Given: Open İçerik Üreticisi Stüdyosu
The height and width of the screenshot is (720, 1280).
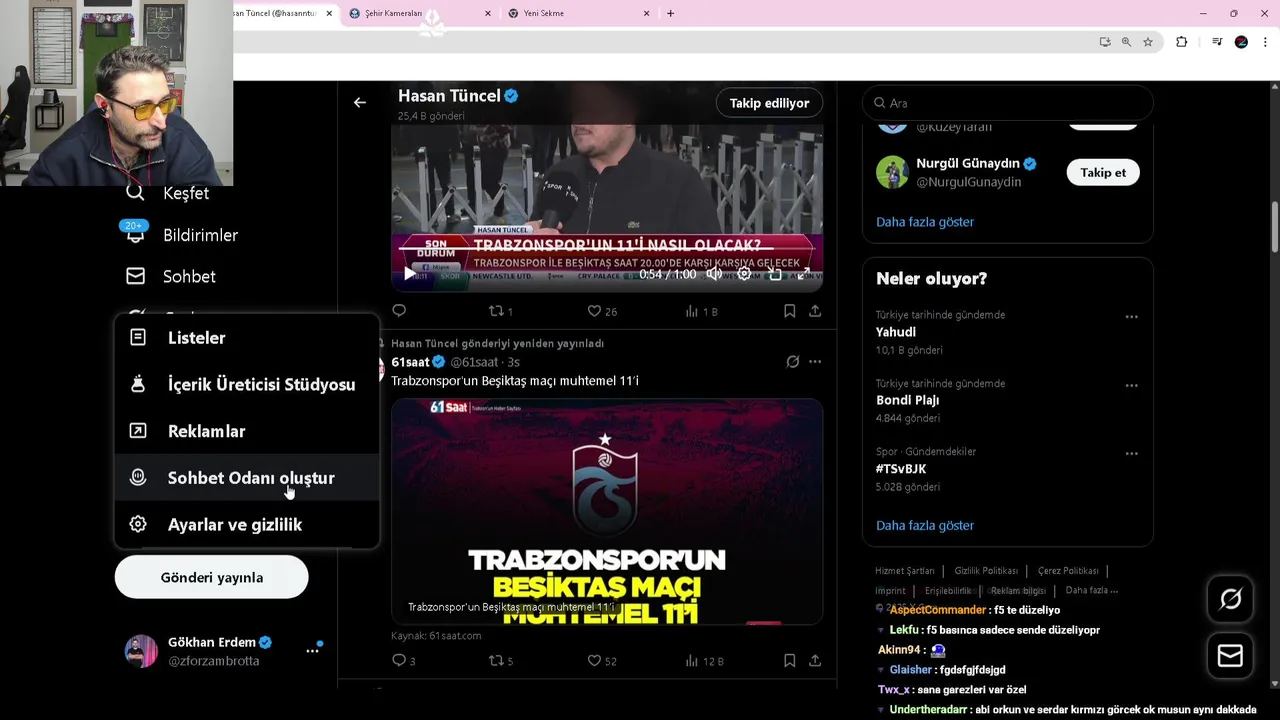Looking at the screenshot, I should [x=247, y=384].
